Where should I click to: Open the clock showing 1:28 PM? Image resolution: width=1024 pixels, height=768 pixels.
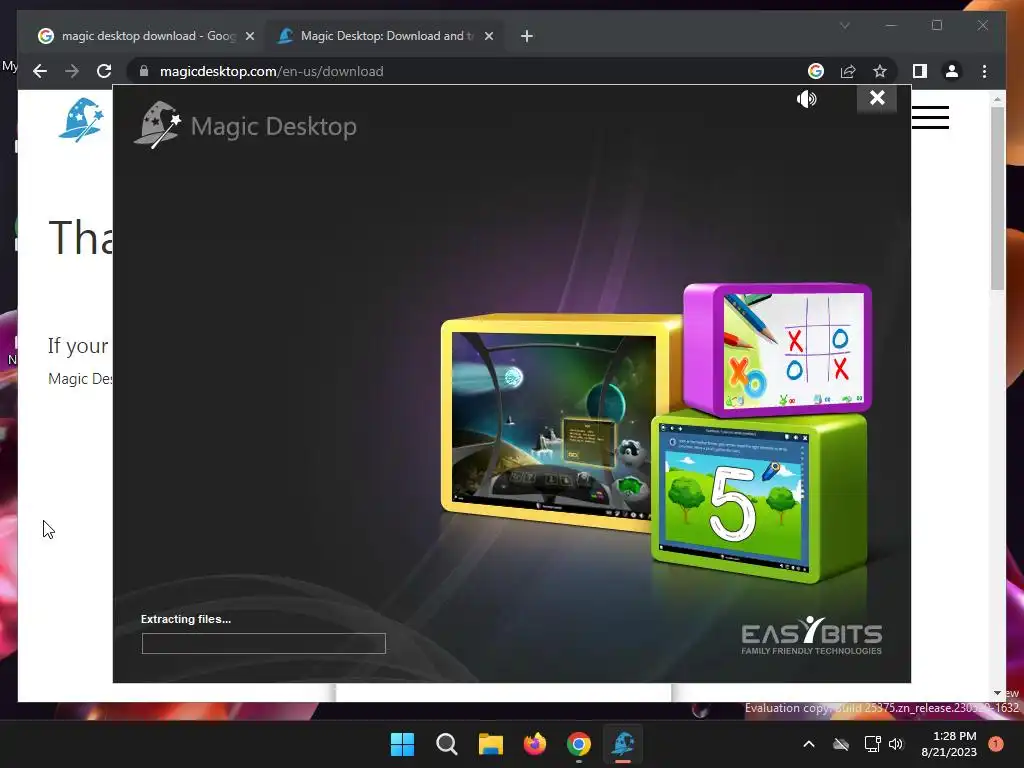949,744
